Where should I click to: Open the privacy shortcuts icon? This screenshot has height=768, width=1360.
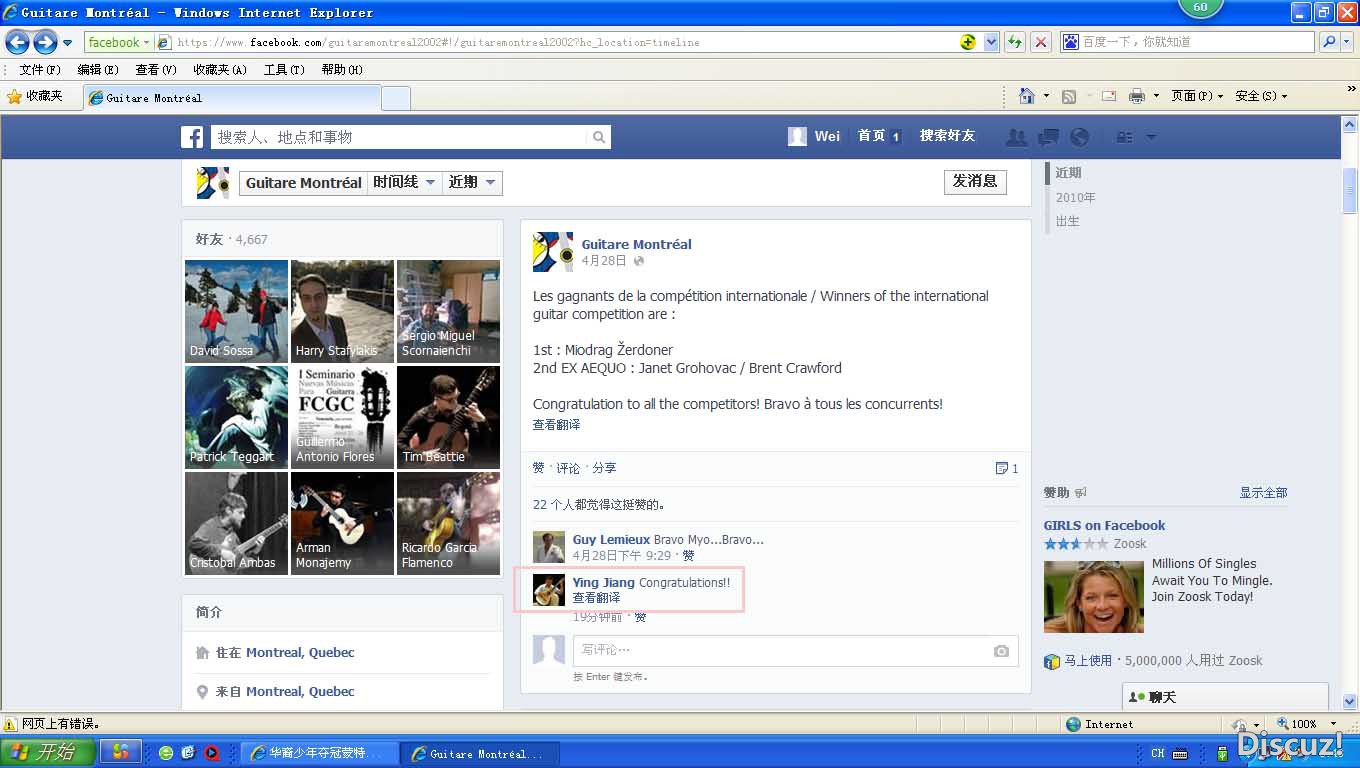(1125, 137)
